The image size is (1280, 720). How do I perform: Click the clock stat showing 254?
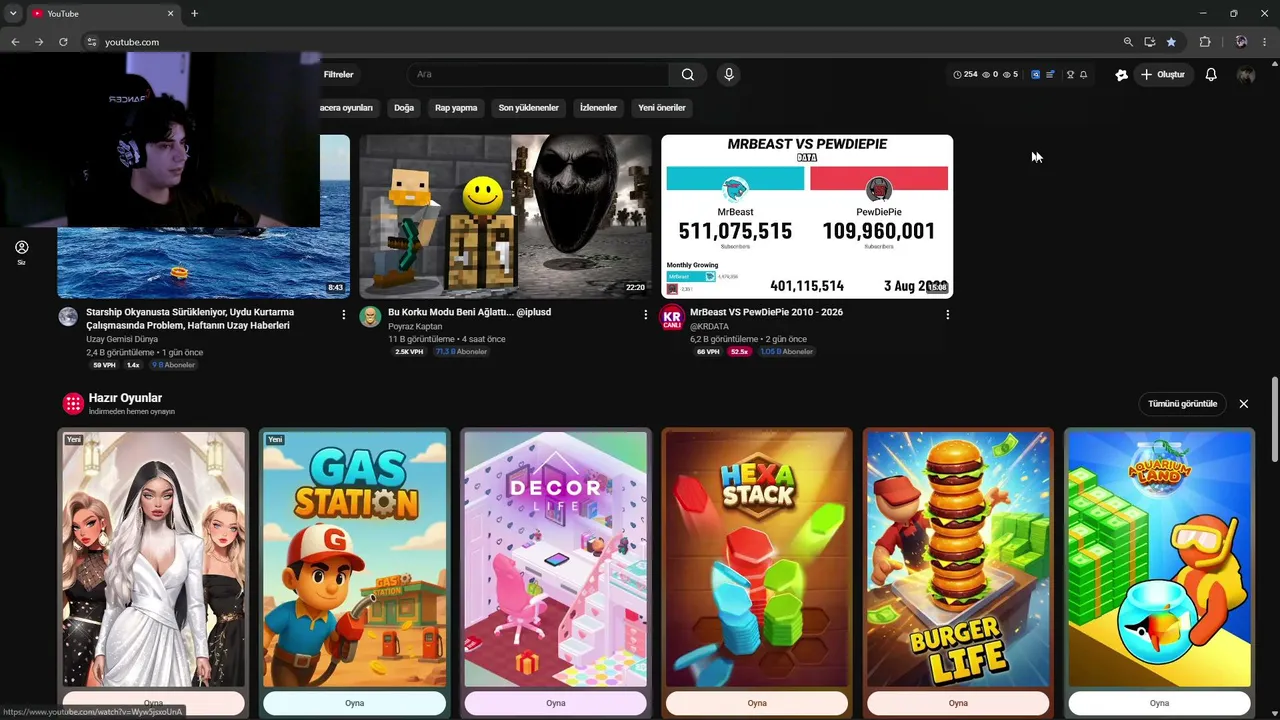965,75
